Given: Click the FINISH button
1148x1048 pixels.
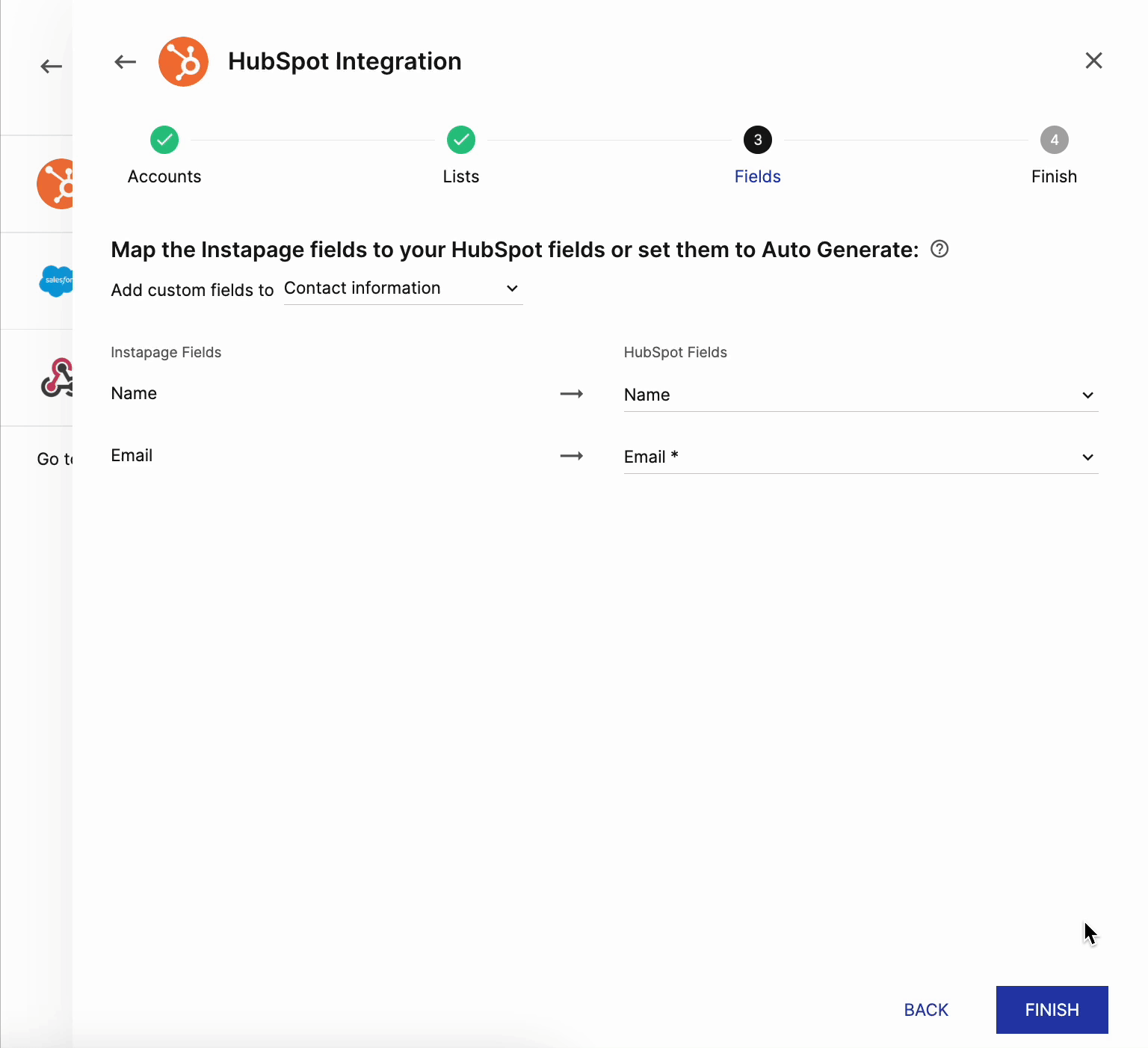Looking at the screenshot, I should click(x=1052, y=1010).
